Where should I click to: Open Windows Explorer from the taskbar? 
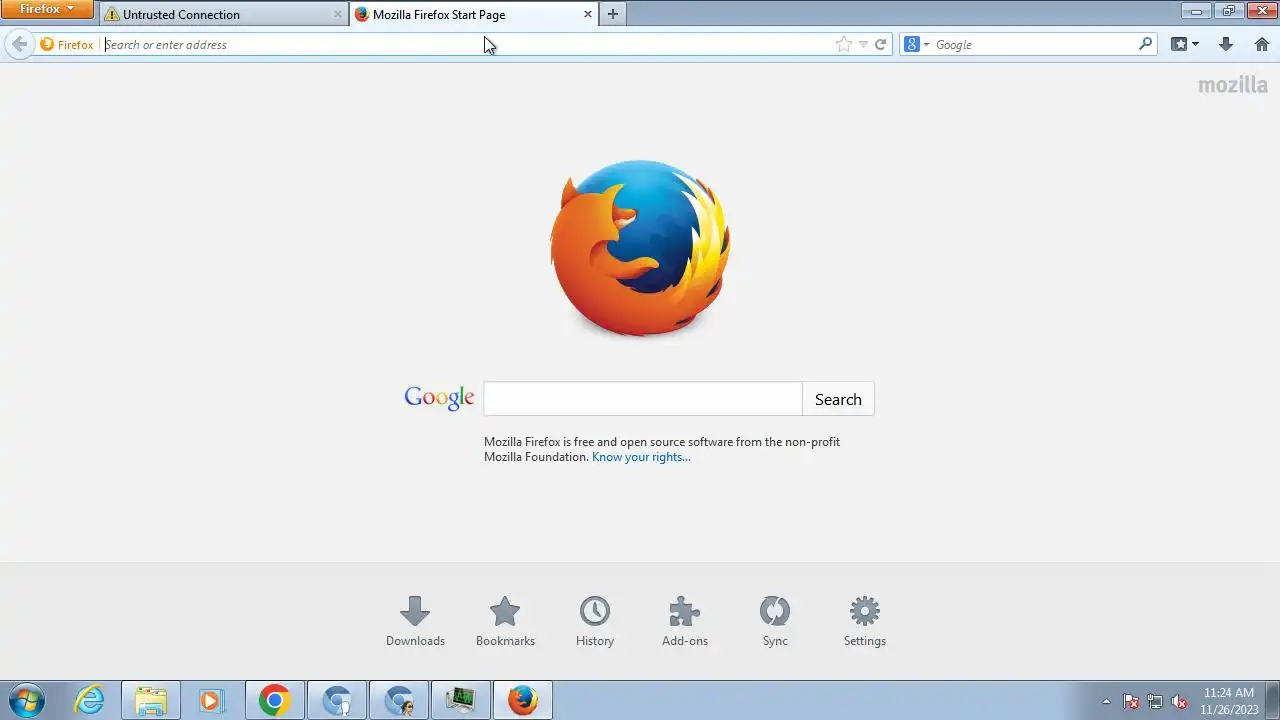click(151, 700)
